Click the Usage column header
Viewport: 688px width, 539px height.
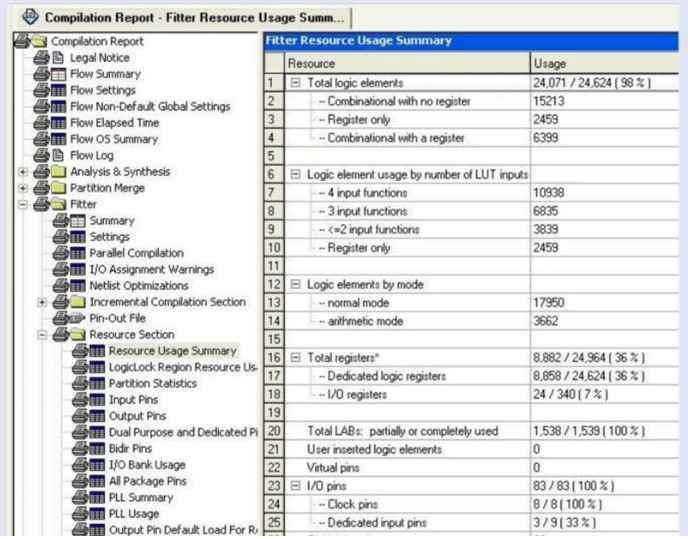click(x=605, y=64)
